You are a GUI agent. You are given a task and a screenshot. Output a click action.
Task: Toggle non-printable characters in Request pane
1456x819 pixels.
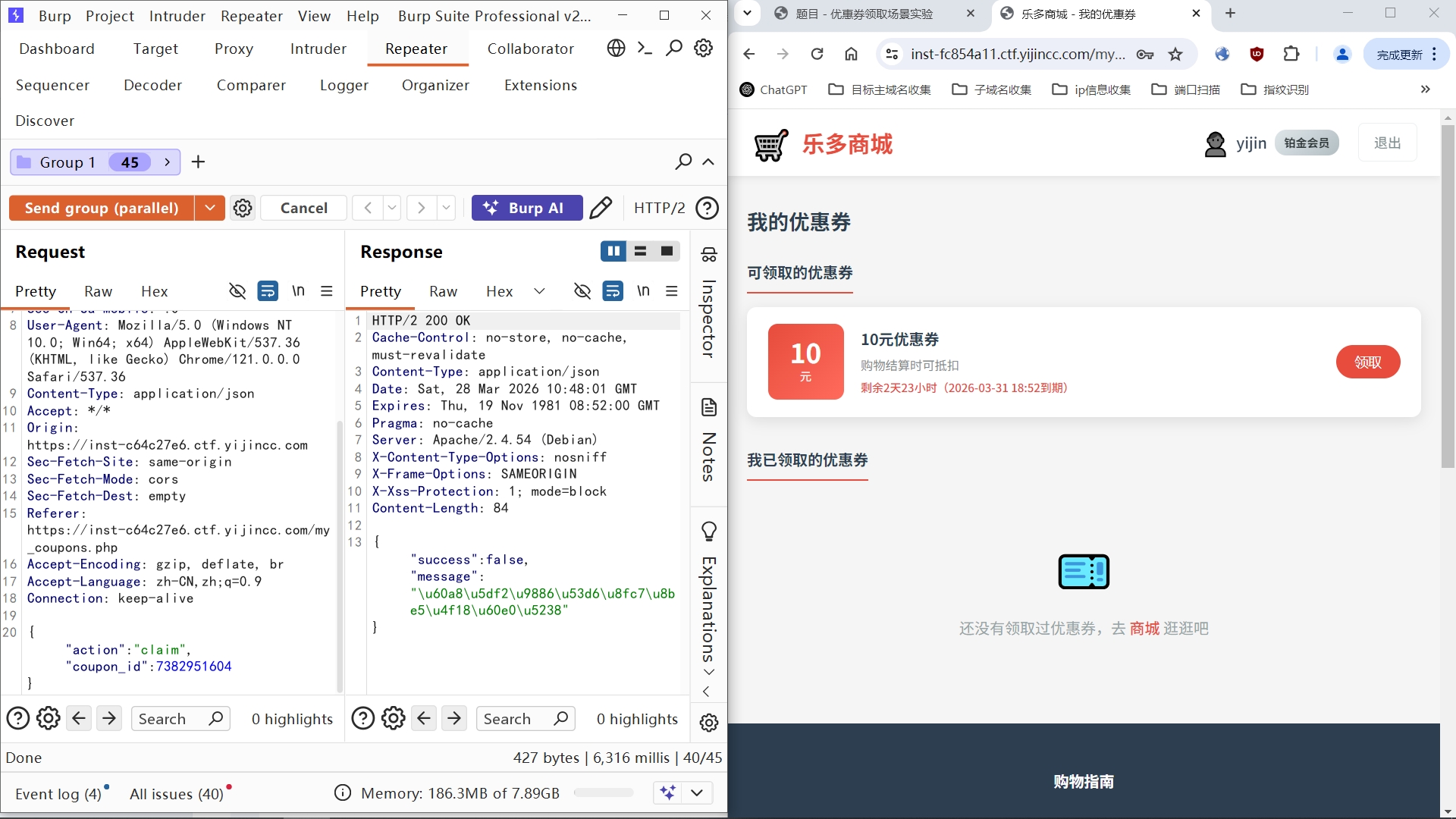[x=298, y=291]
